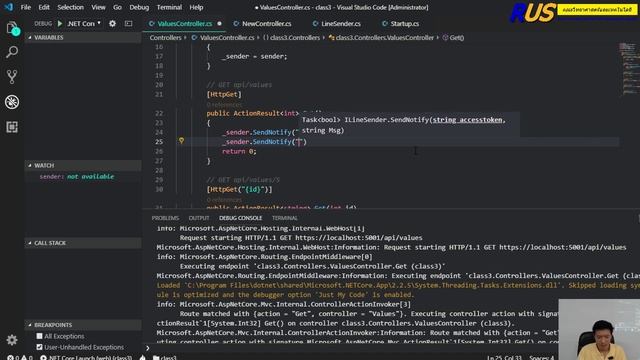The width and height of the screenshot is (640, 360).
Task: Open the Edit menu
Action: click(x=44, y=7)
